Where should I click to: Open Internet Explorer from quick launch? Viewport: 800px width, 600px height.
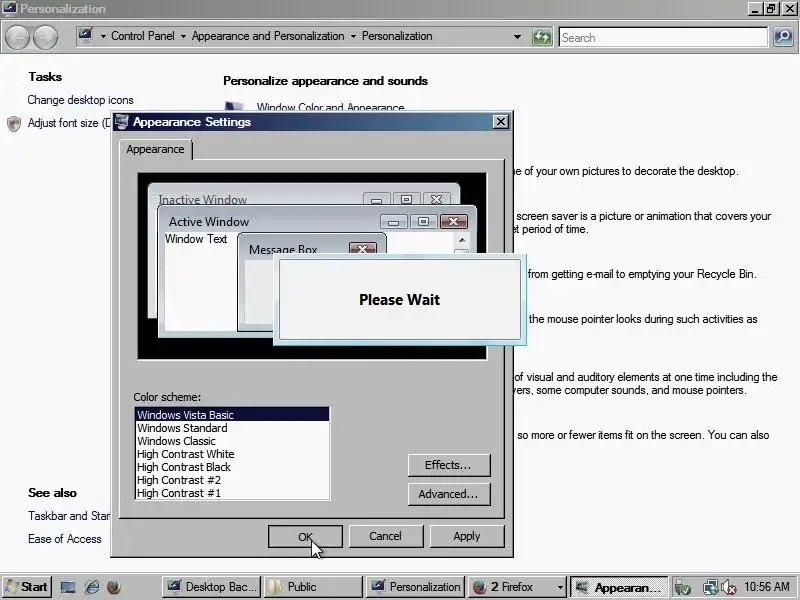pyautogui.click(x=91, y=587)
